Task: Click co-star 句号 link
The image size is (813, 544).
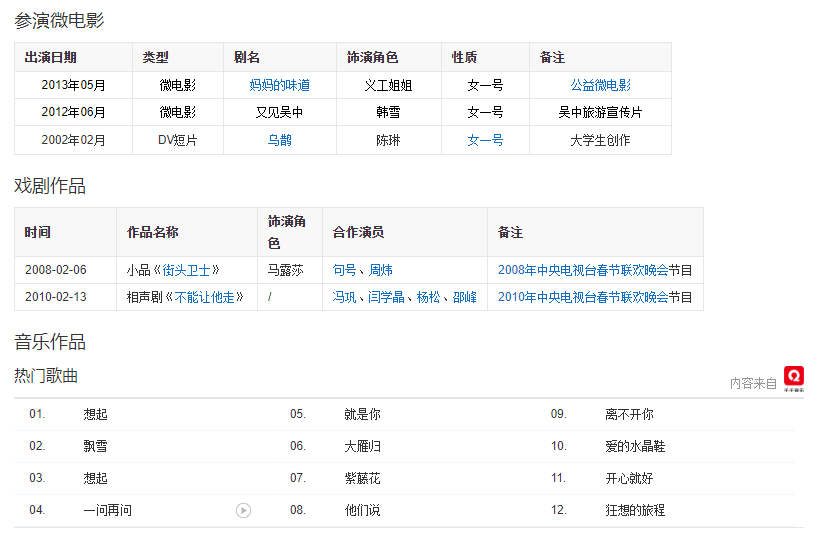Action: 344,270
